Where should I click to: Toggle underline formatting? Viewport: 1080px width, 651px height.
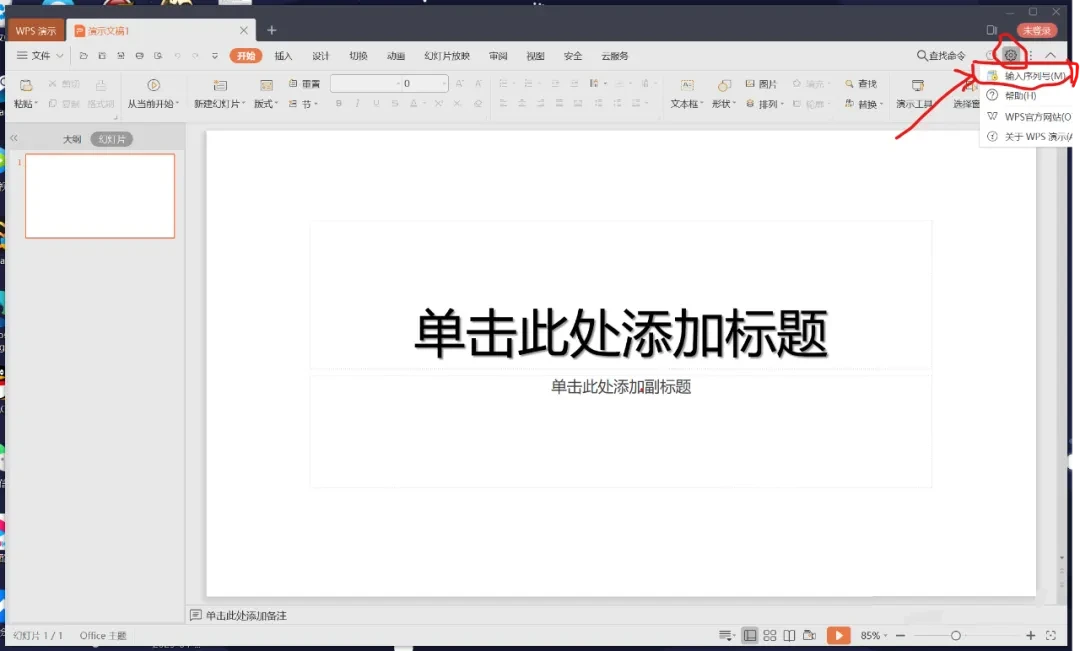pos(376,103)
